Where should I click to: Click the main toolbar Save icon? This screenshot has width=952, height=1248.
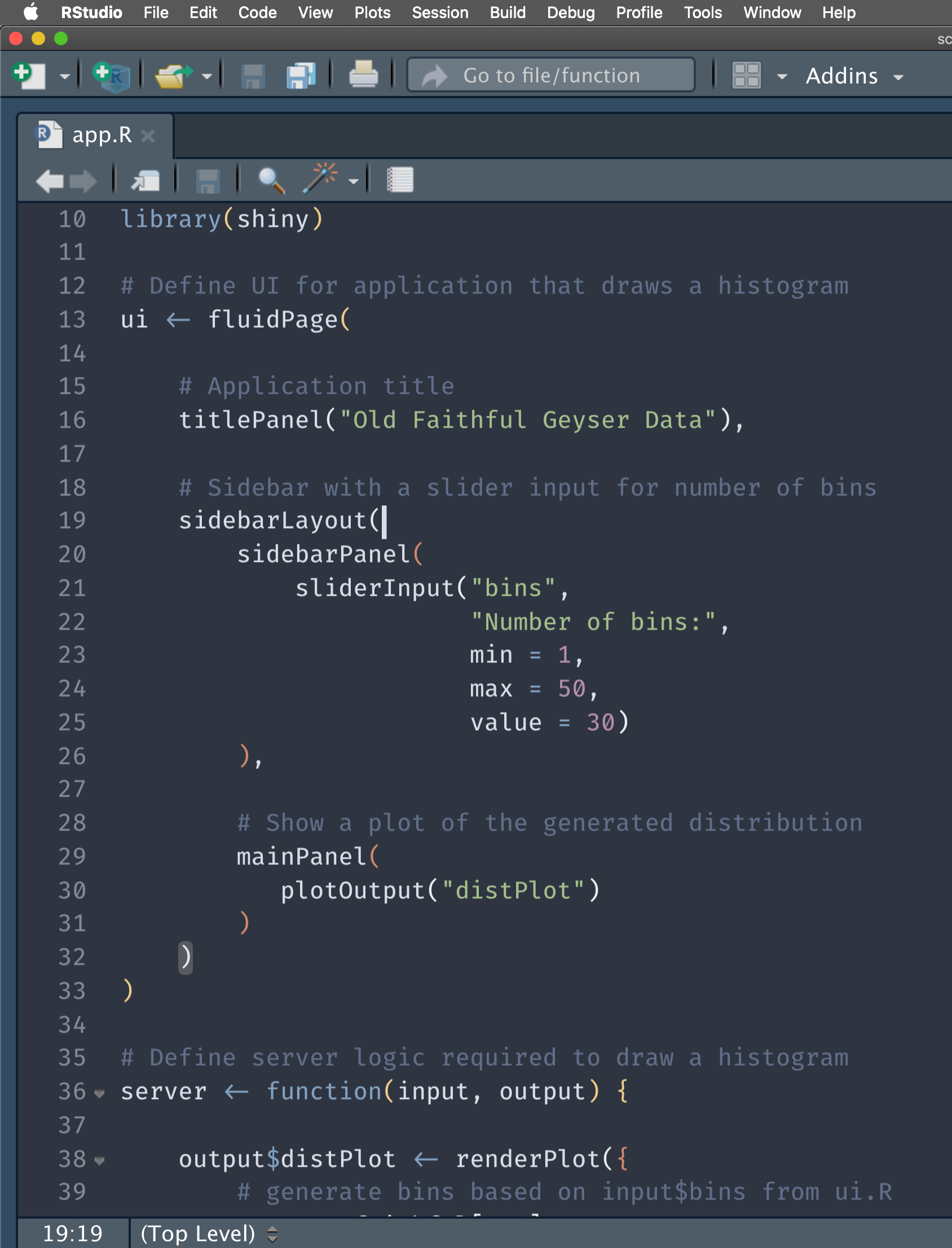click(x=253, y=76)
